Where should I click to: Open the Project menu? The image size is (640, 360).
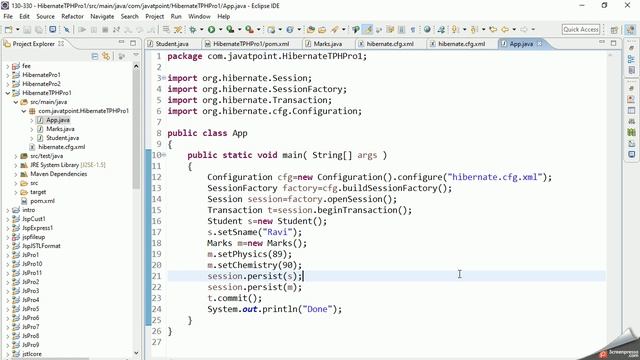point(154,16)
